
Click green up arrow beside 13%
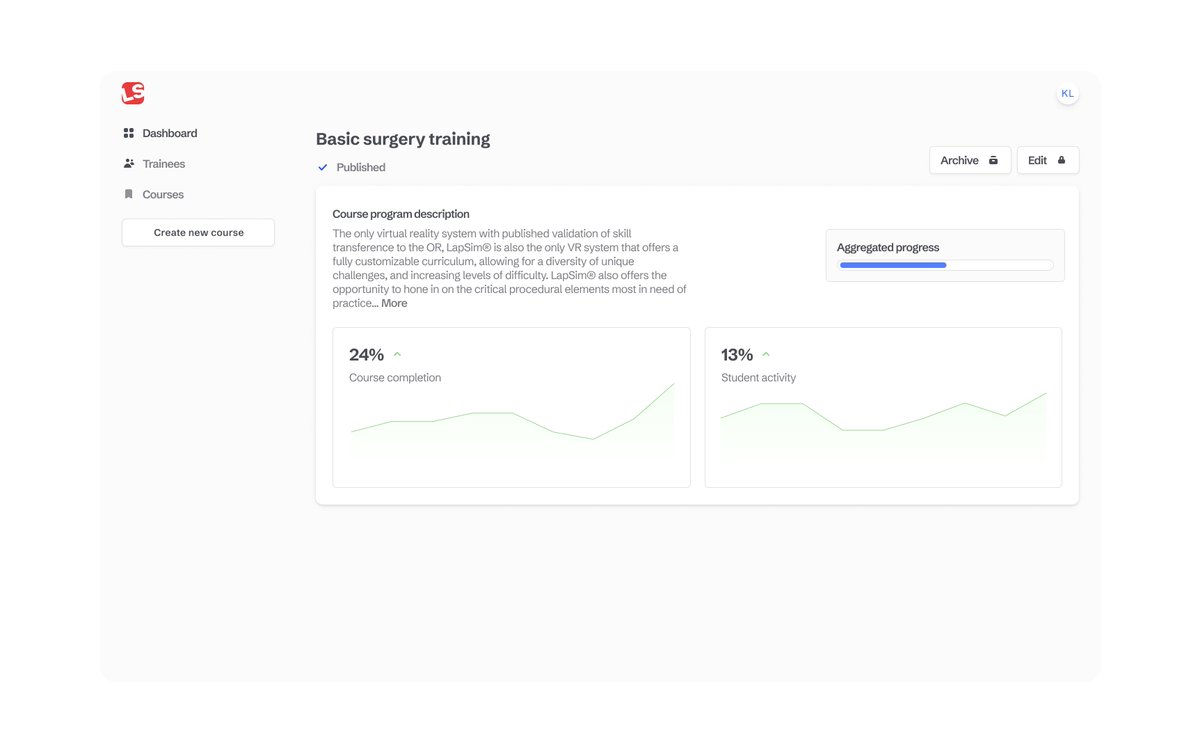pos(766,355)
